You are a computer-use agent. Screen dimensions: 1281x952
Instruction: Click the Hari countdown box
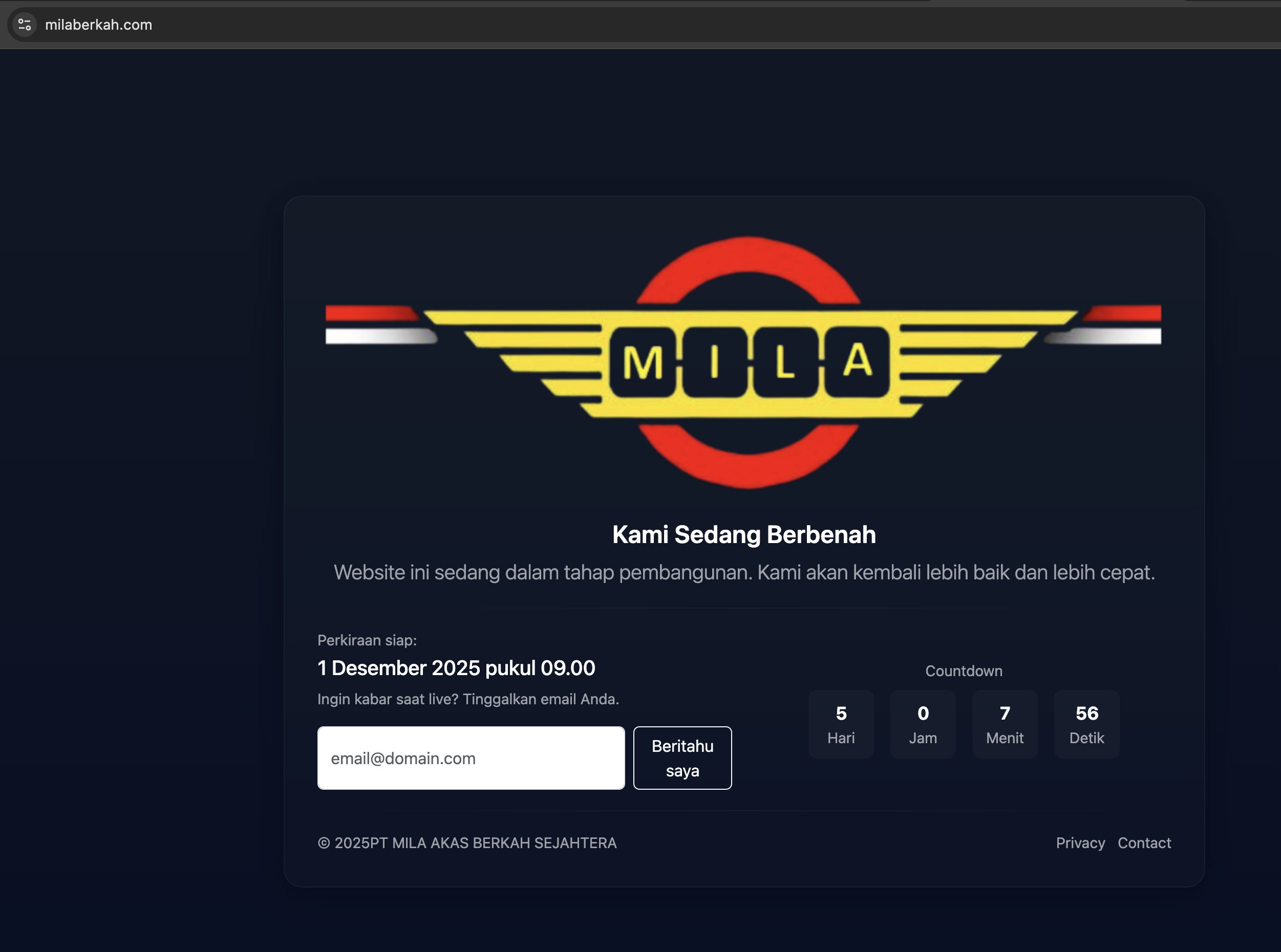[x=841, y=724]
